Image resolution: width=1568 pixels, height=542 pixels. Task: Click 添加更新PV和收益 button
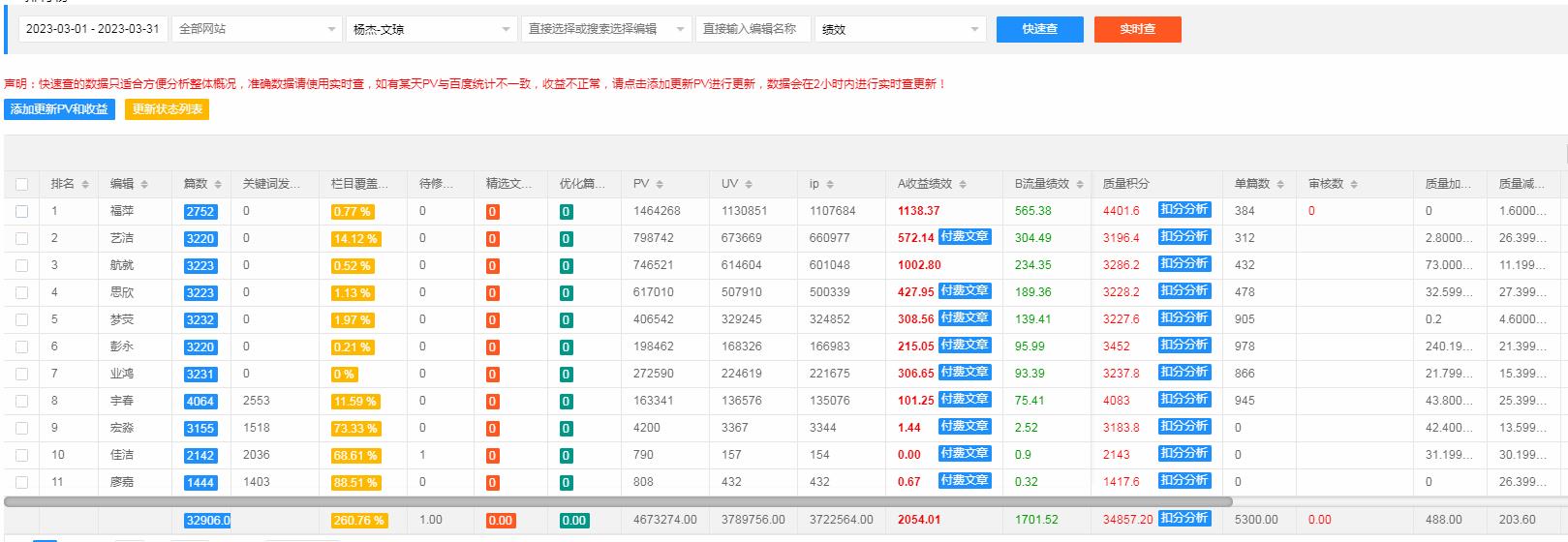click(x=59, y=109)
